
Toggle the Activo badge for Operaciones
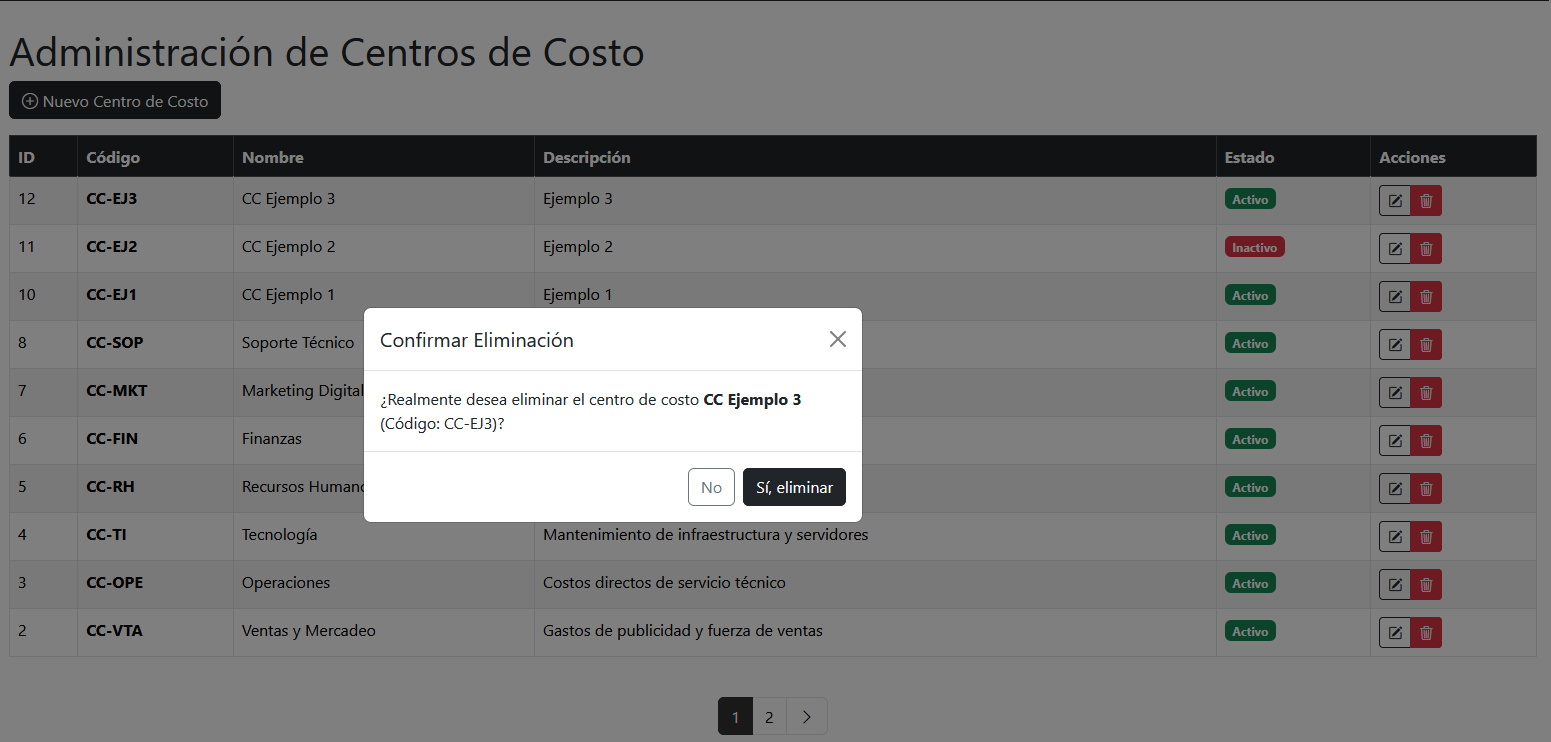point(1249,583)
